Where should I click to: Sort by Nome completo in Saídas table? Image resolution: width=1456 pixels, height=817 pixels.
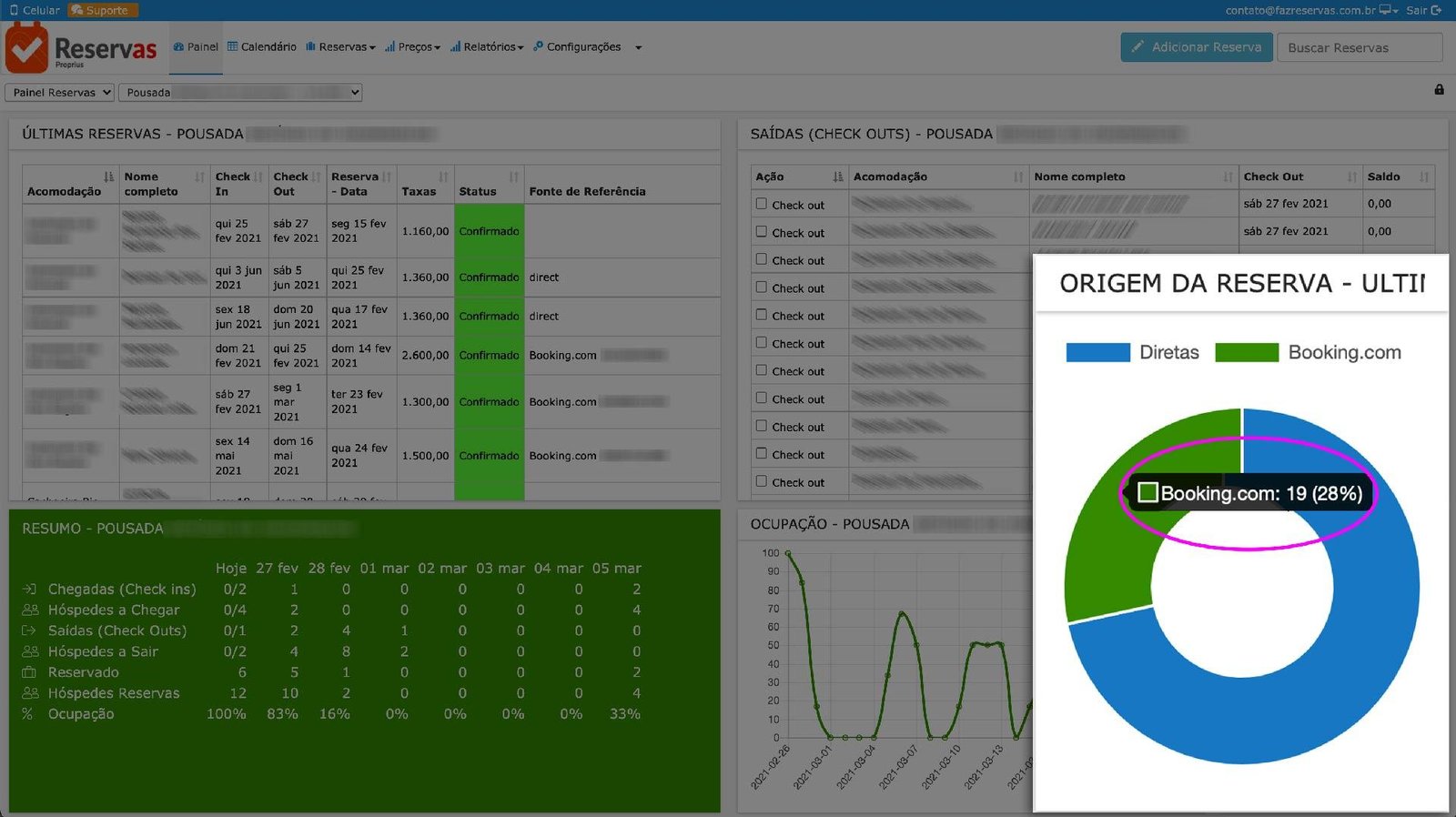[x=1228, y=177]
